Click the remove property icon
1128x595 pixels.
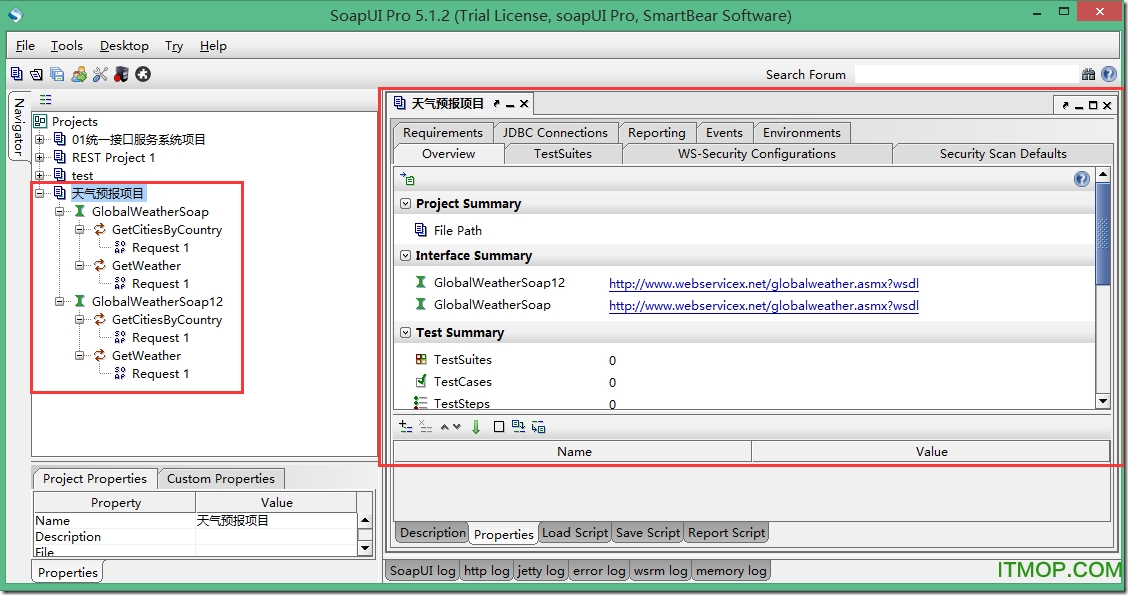tap(426, 426)
